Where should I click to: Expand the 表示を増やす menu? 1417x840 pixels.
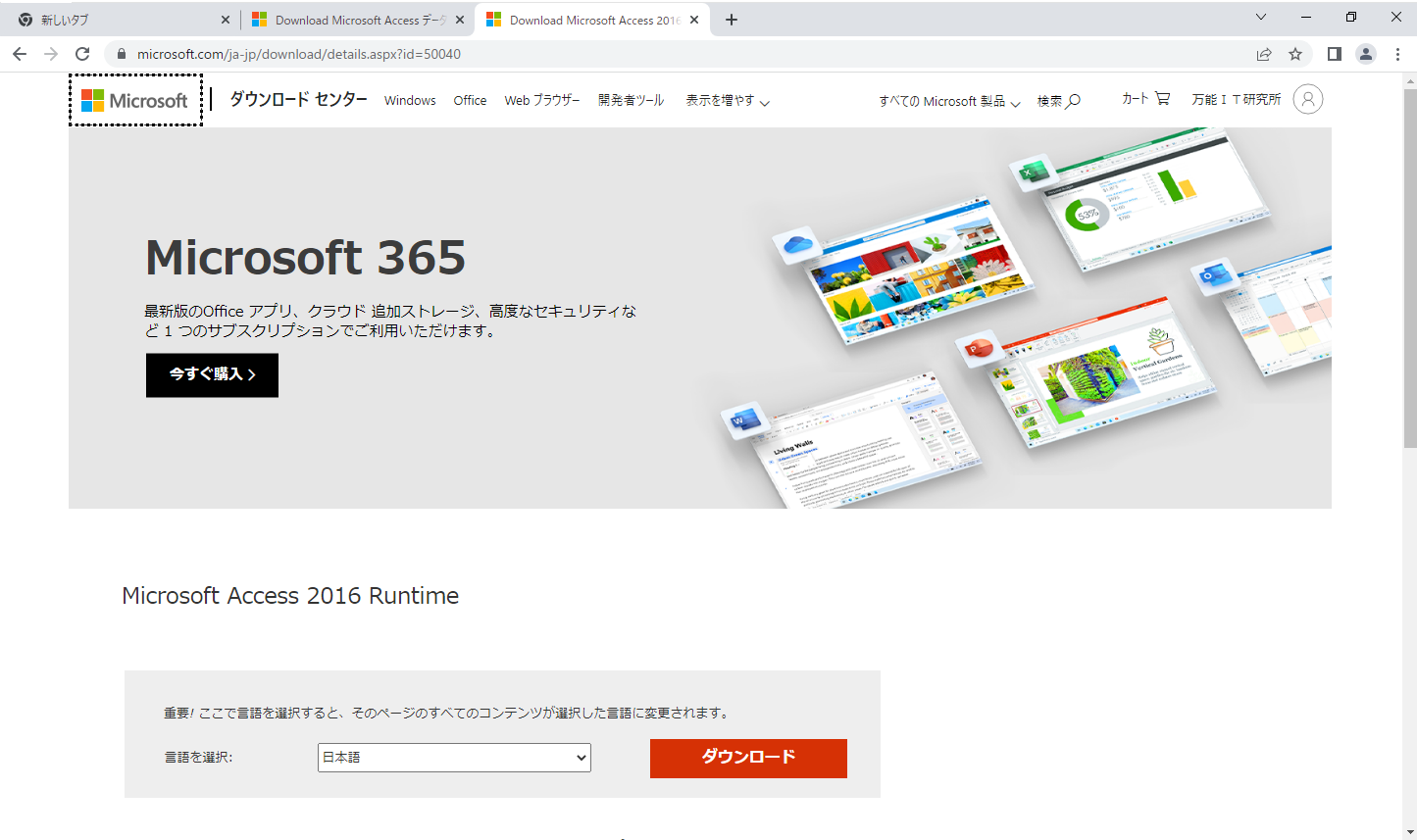point(727,101)
